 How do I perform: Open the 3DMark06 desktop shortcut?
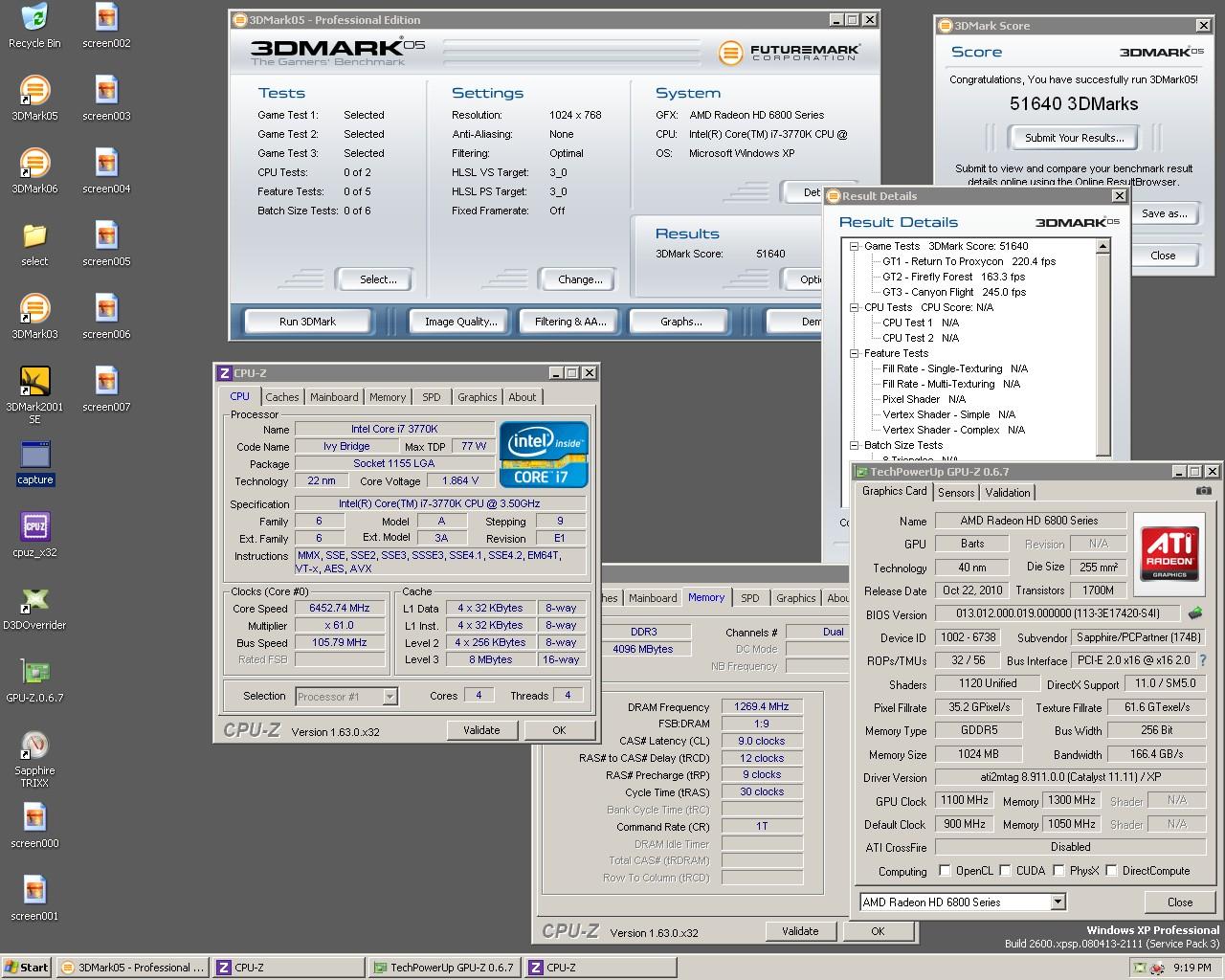point(34,171)
